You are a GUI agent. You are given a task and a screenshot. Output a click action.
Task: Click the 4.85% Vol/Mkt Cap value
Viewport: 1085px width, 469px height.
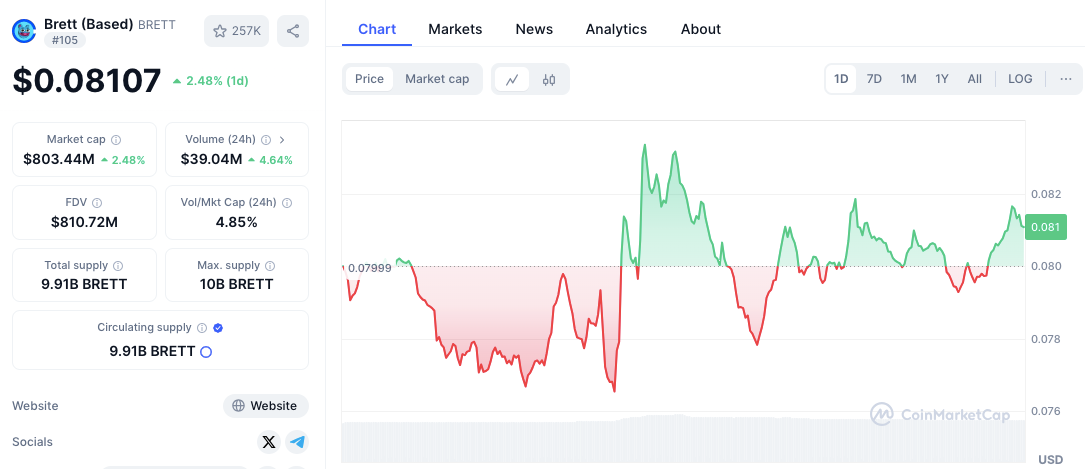237,223
